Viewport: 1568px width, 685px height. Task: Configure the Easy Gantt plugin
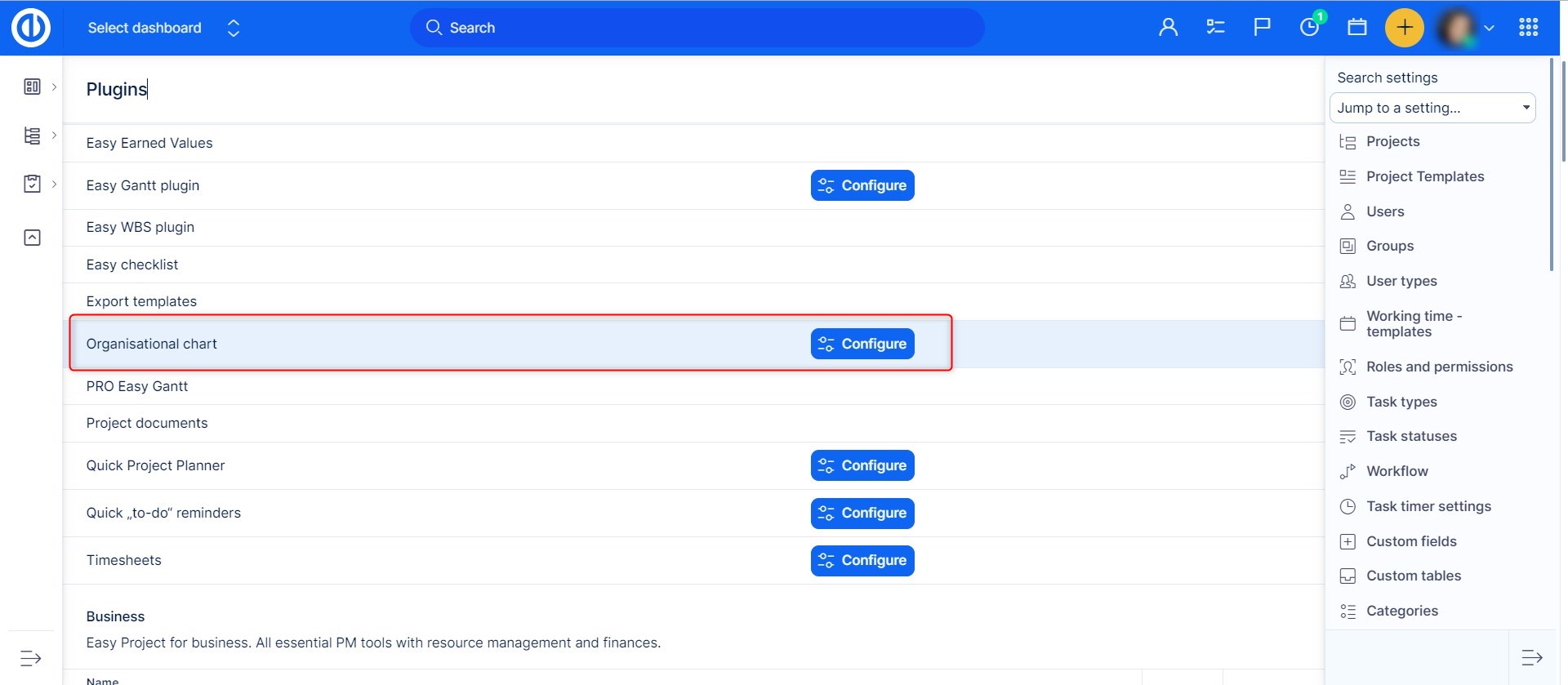(862, 185)
